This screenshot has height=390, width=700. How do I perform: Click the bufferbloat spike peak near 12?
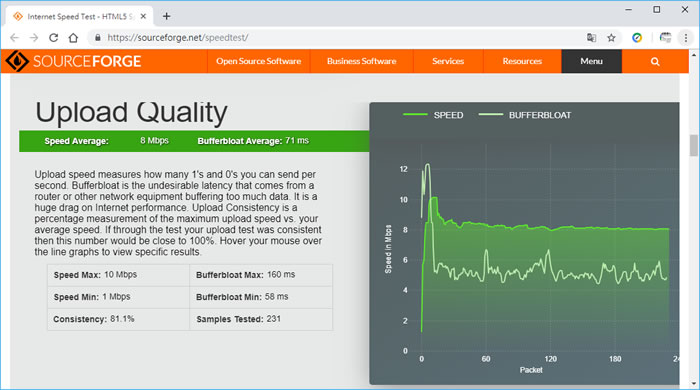click(428, 165)
